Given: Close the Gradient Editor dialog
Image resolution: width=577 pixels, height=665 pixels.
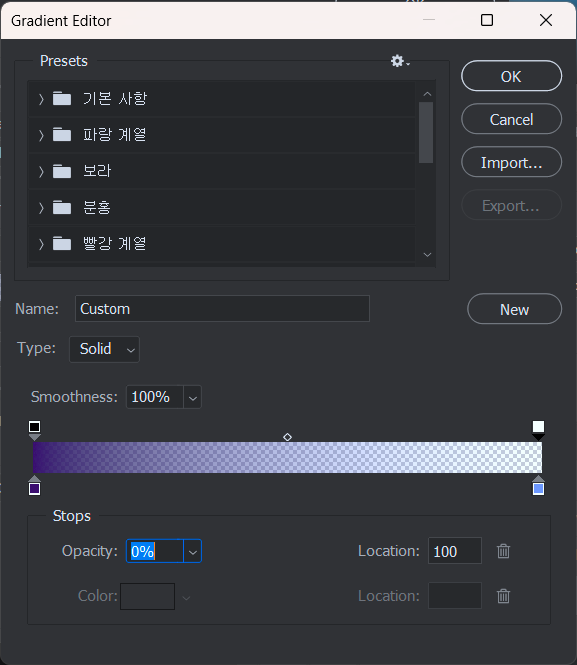Looking at the screenshot, I should coord(546,20).
